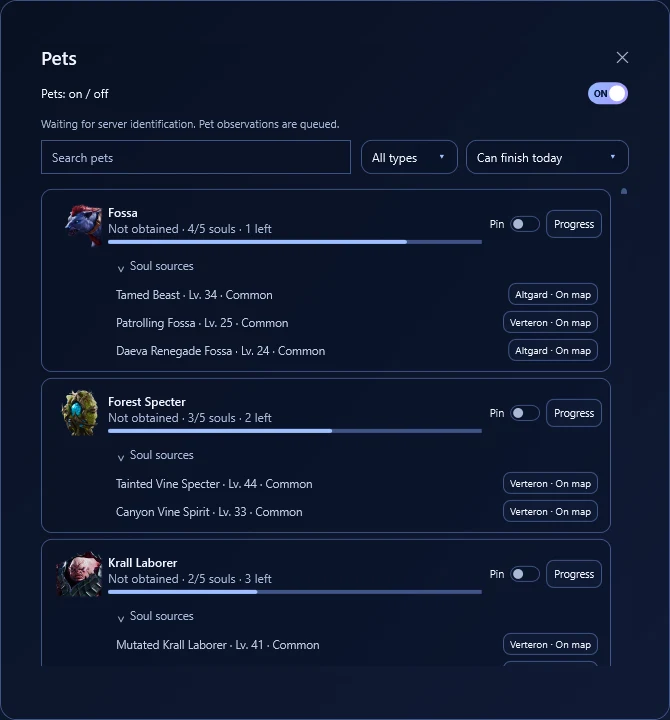Close the Pets dialog with the X
This screenshot has height=720, width=670.
coord(622,57)
